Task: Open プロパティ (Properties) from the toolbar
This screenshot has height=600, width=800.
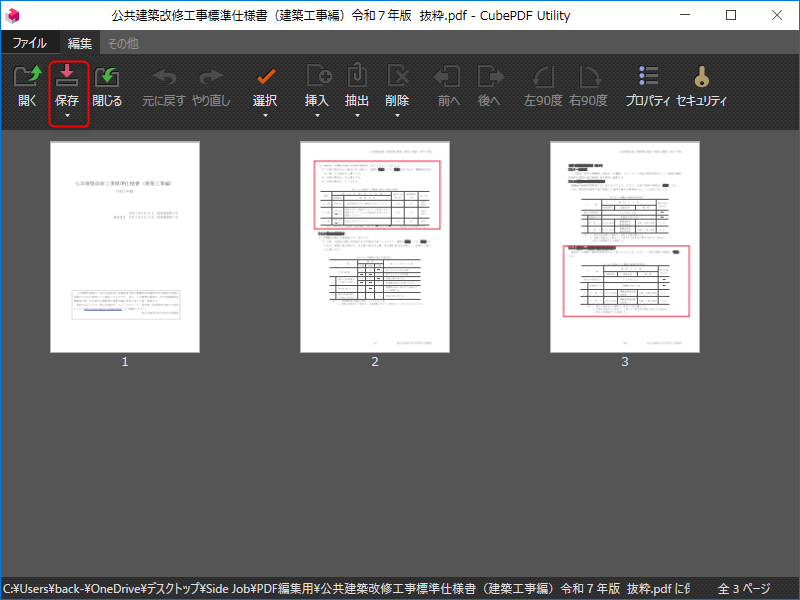Action: coord(648,78)
